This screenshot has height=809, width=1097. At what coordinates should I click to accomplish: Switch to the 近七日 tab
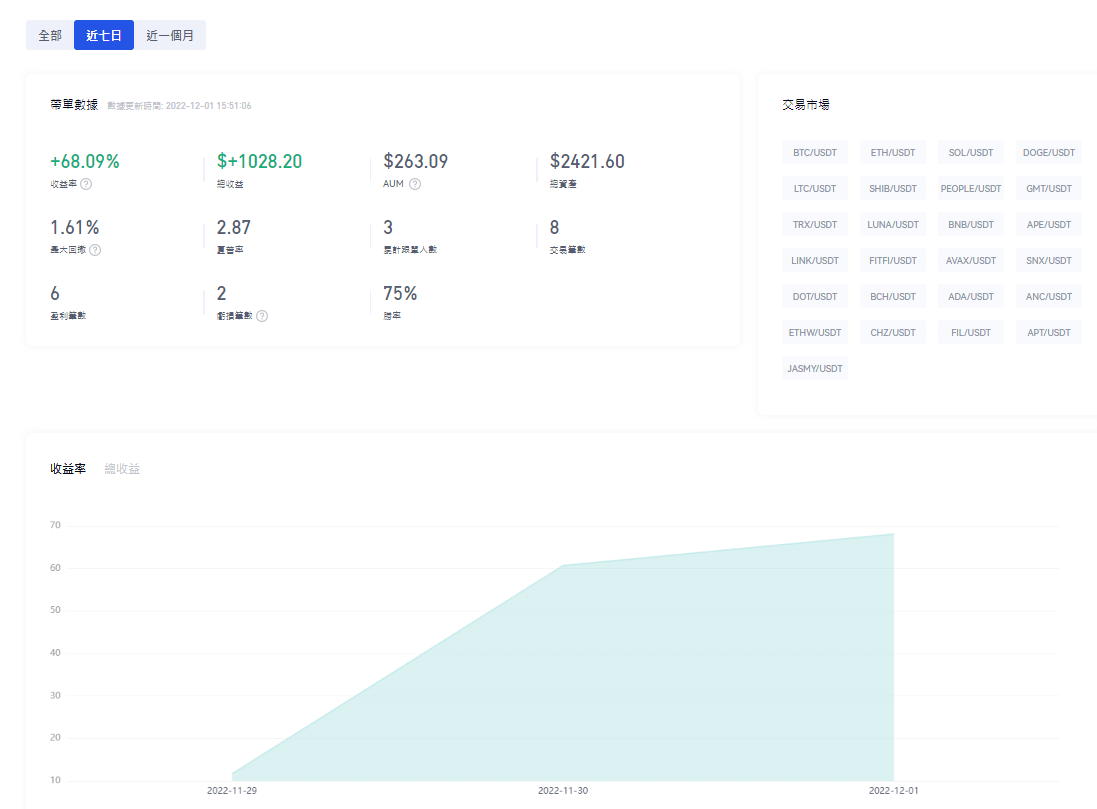coord(104,35)
